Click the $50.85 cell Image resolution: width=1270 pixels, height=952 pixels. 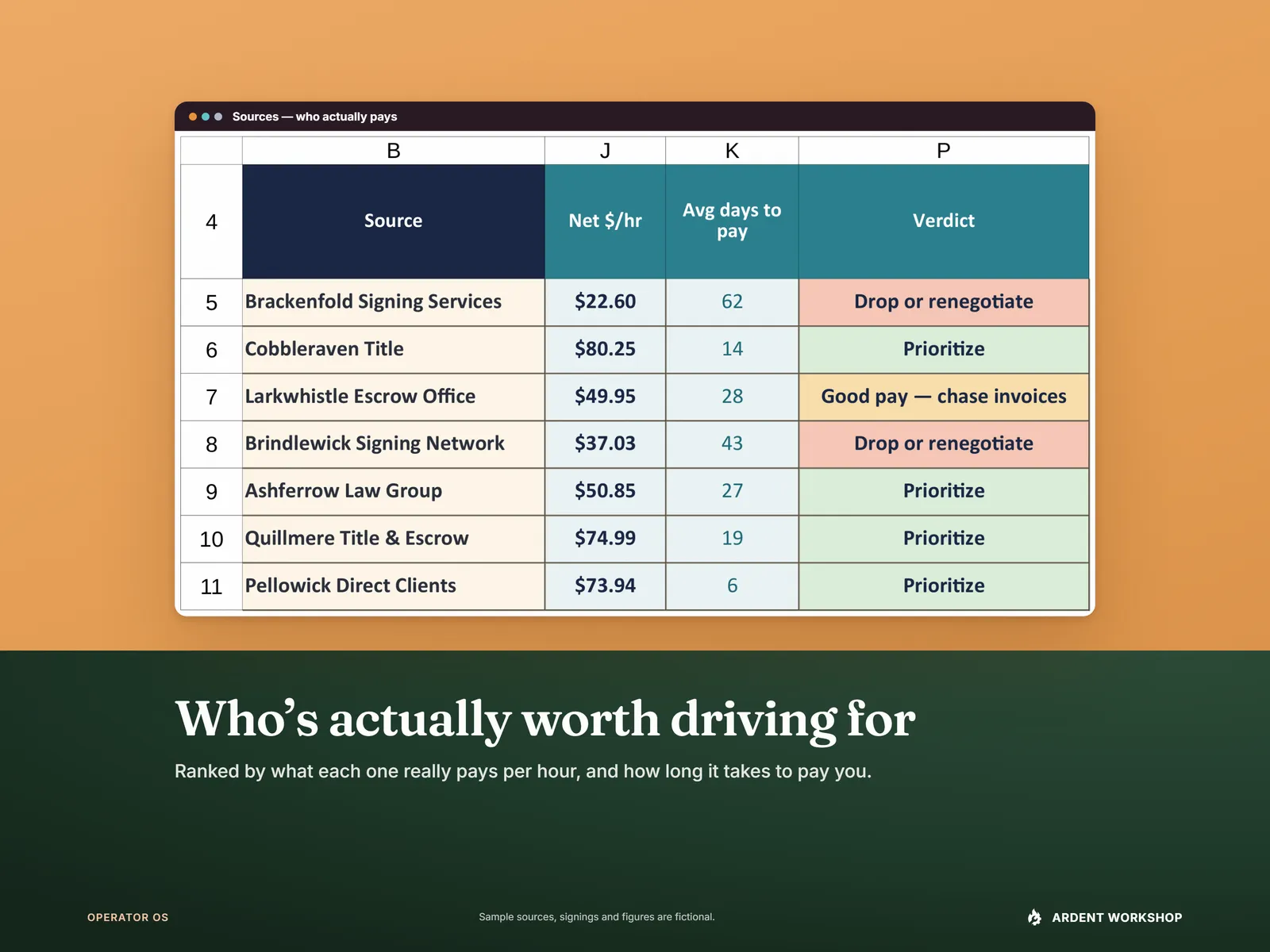tap(605, 492)
